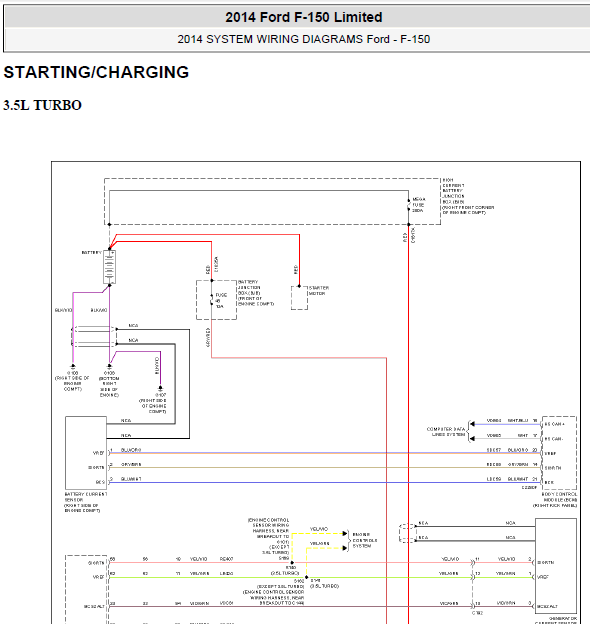The image size is (590, 624).
Task: Click the Body Control Module box
Action: coord(559,453)
